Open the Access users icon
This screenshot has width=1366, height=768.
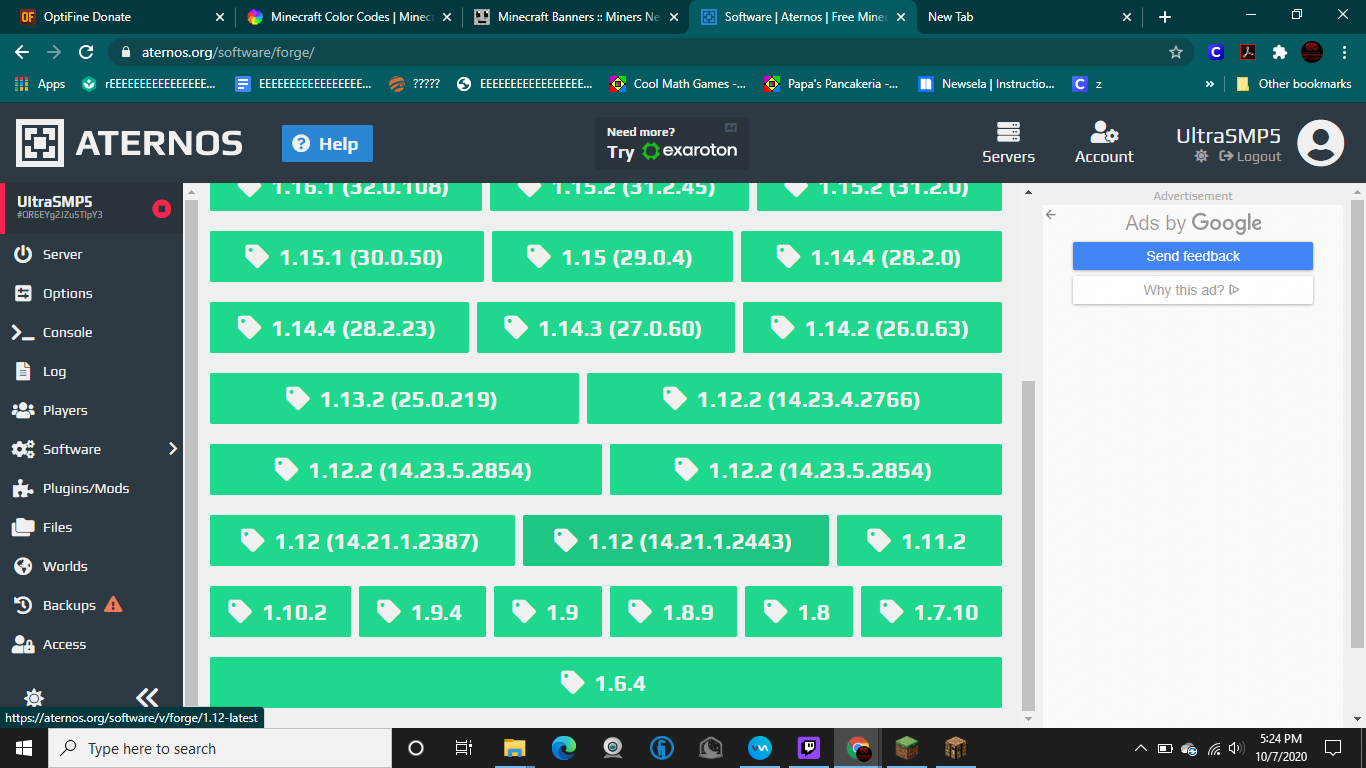point(23,644)
